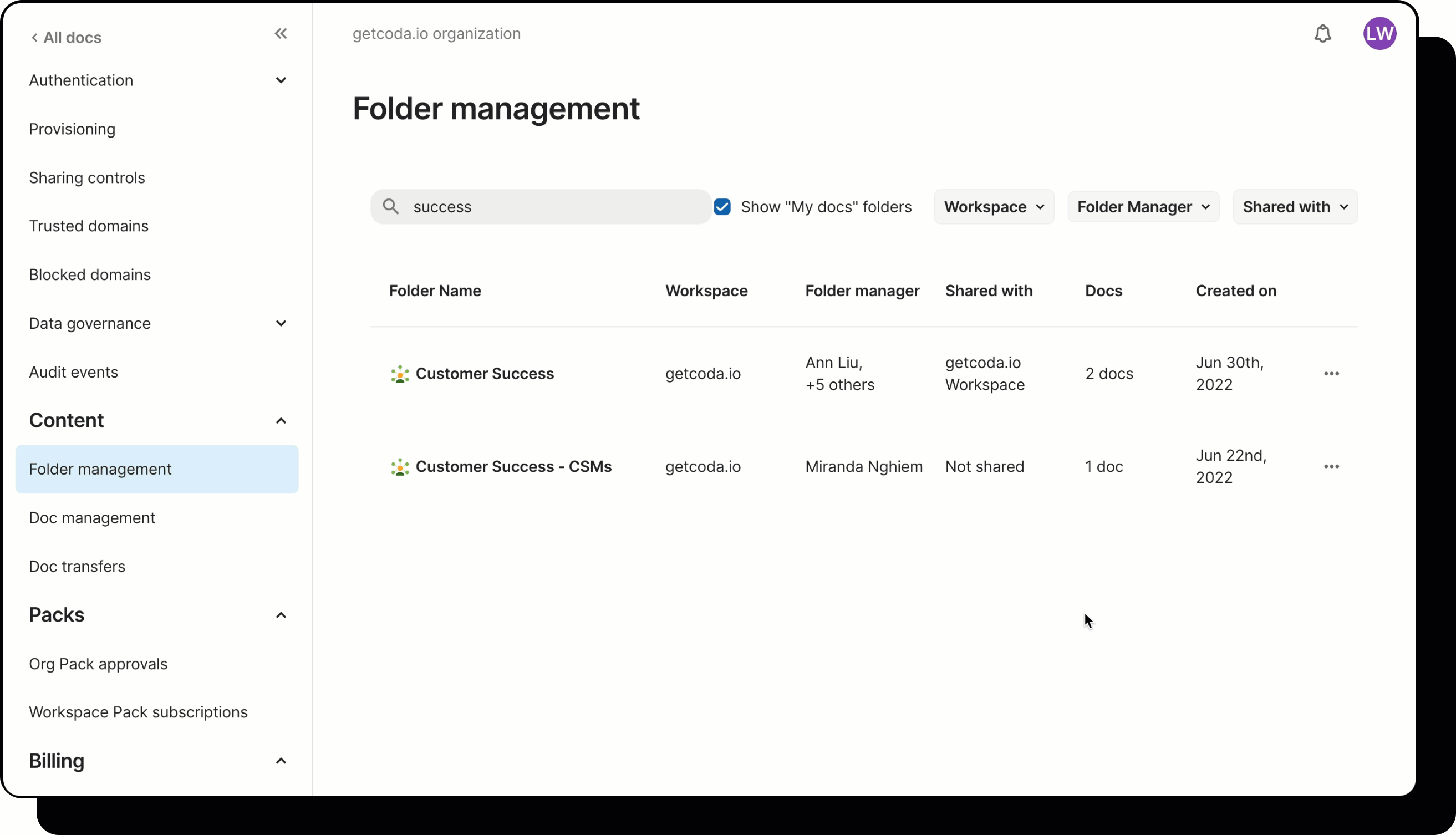The height and width of the screenshot is (835, 1456).
Task: Open the ellipsis menu on the Customer Success row
Action: [x=1332, y=373]
